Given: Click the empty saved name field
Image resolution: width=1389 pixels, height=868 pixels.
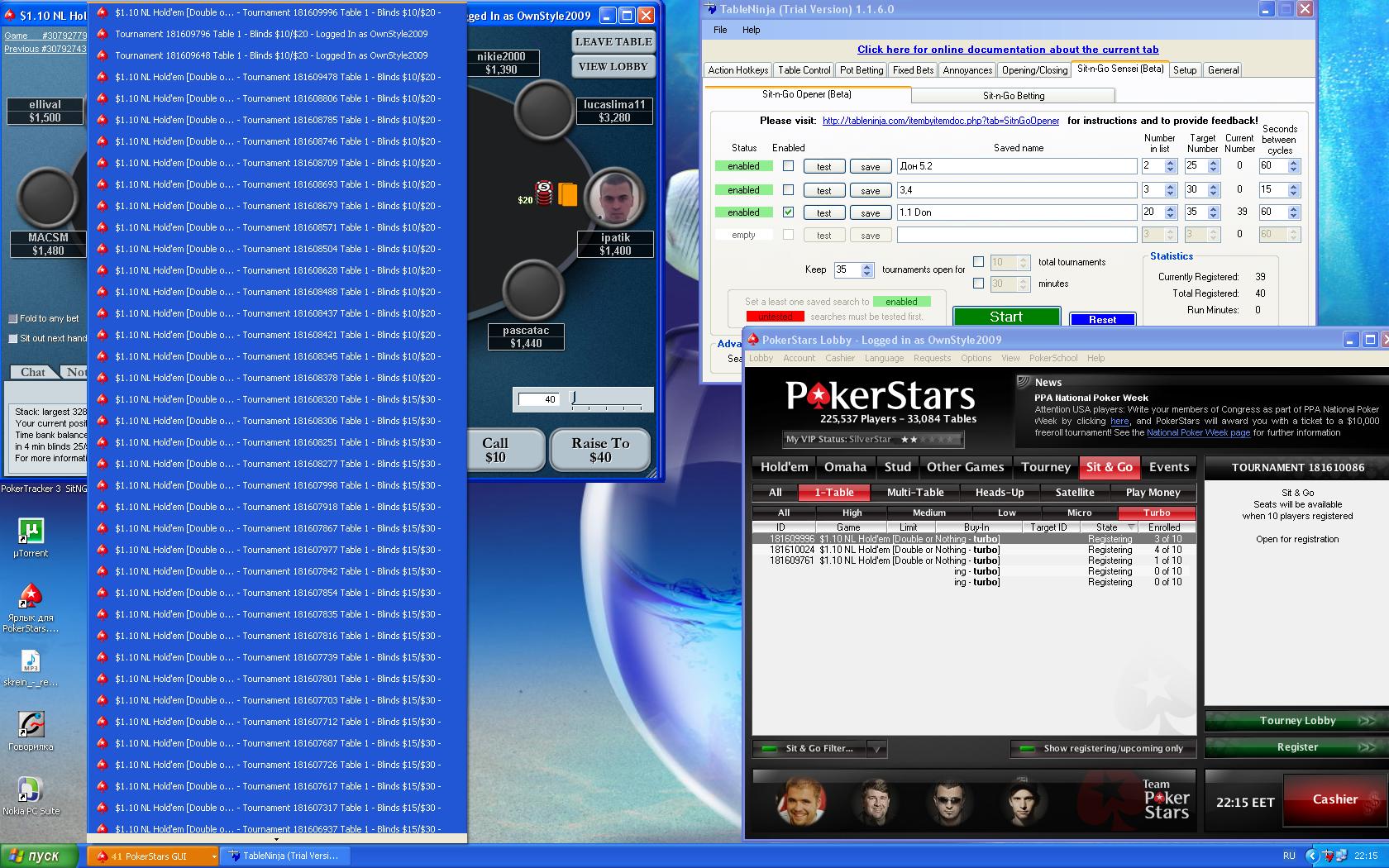Looking at the screenshot, I should pos(1017,235).
